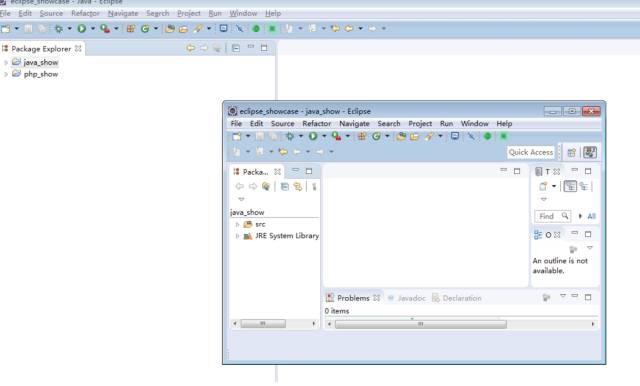Image resolution: width=640 pixels, height=386 pixels.
Task: Open the Project menu in the front window
Action: 420,124
